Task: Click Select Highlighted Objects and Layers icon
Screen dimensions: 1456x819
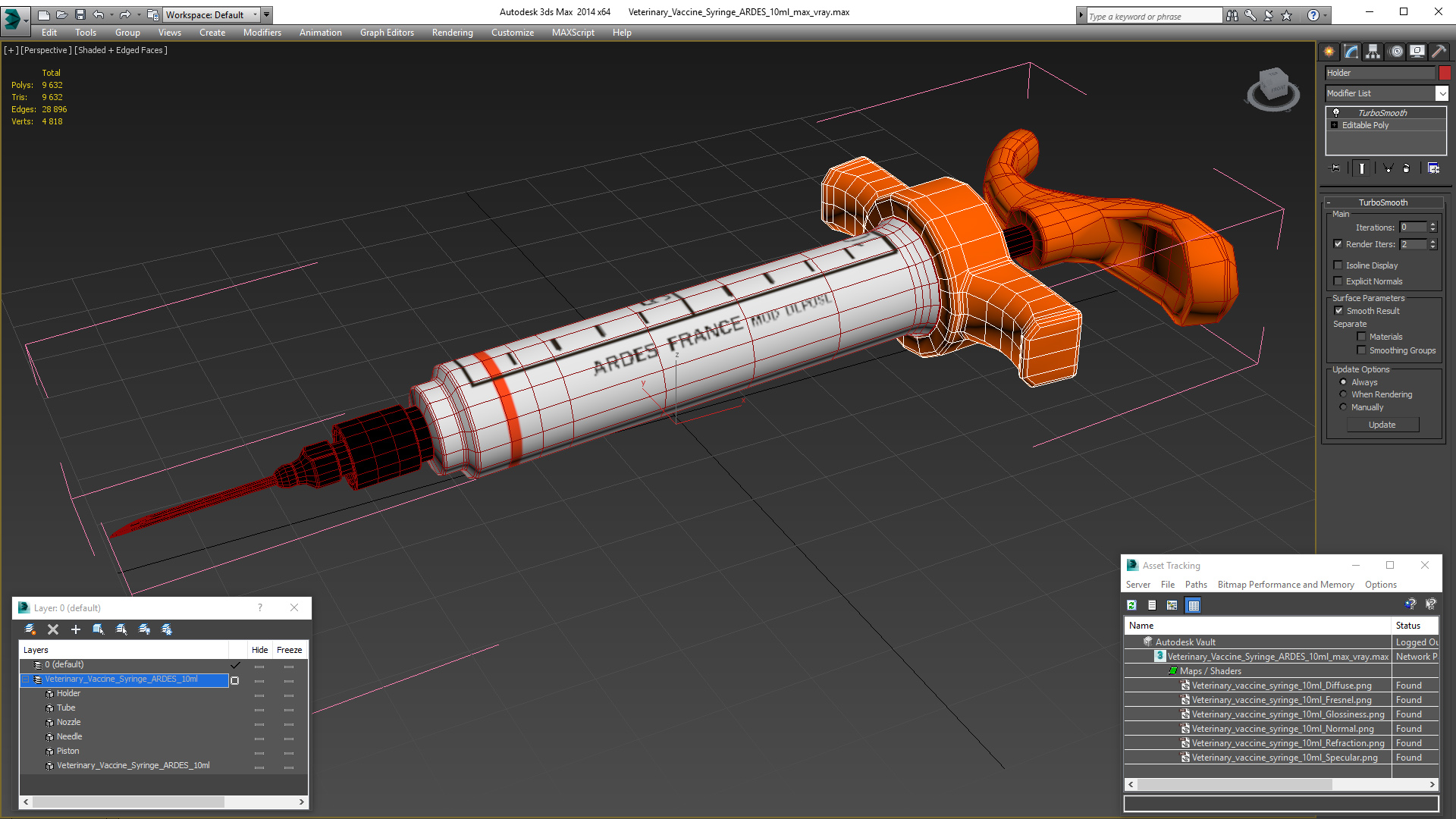Action: pos(99,629)
